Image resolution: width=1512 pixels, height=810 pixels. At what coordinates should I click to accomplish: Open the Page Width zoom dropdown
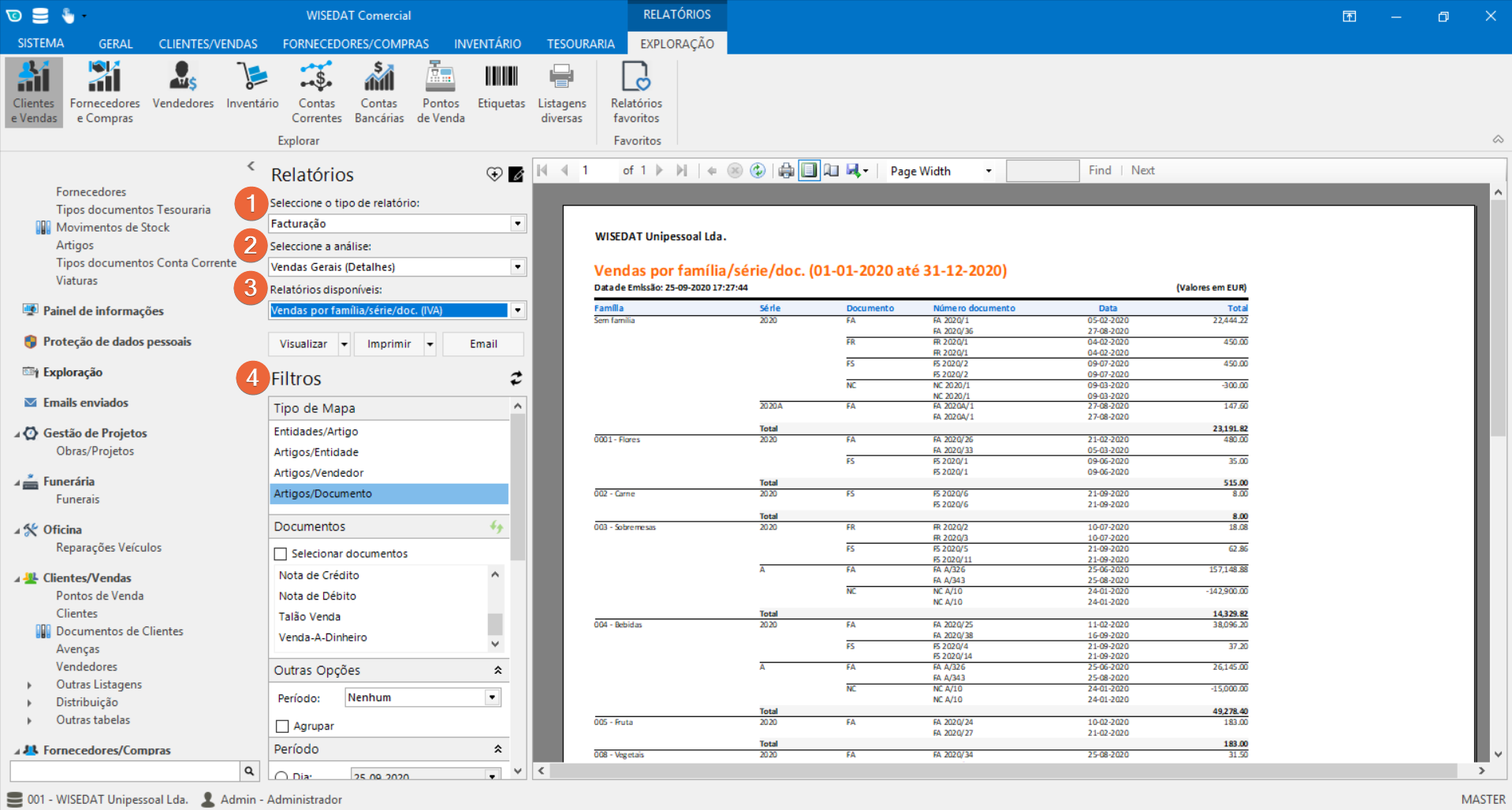coord(988,171)
